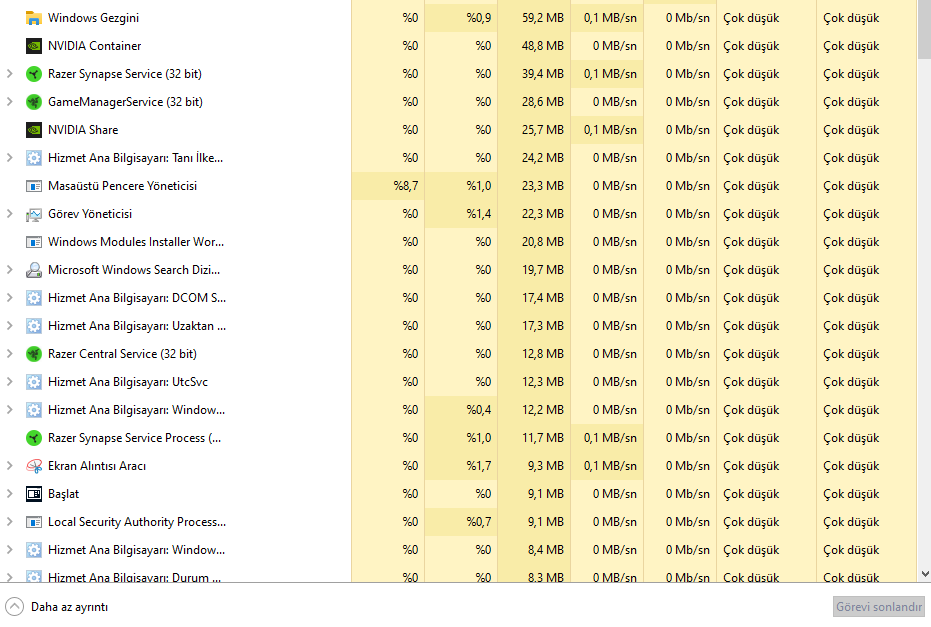
Task: Expand the GameManagerService (32 bit) group
Action: (x=10, y=102)
